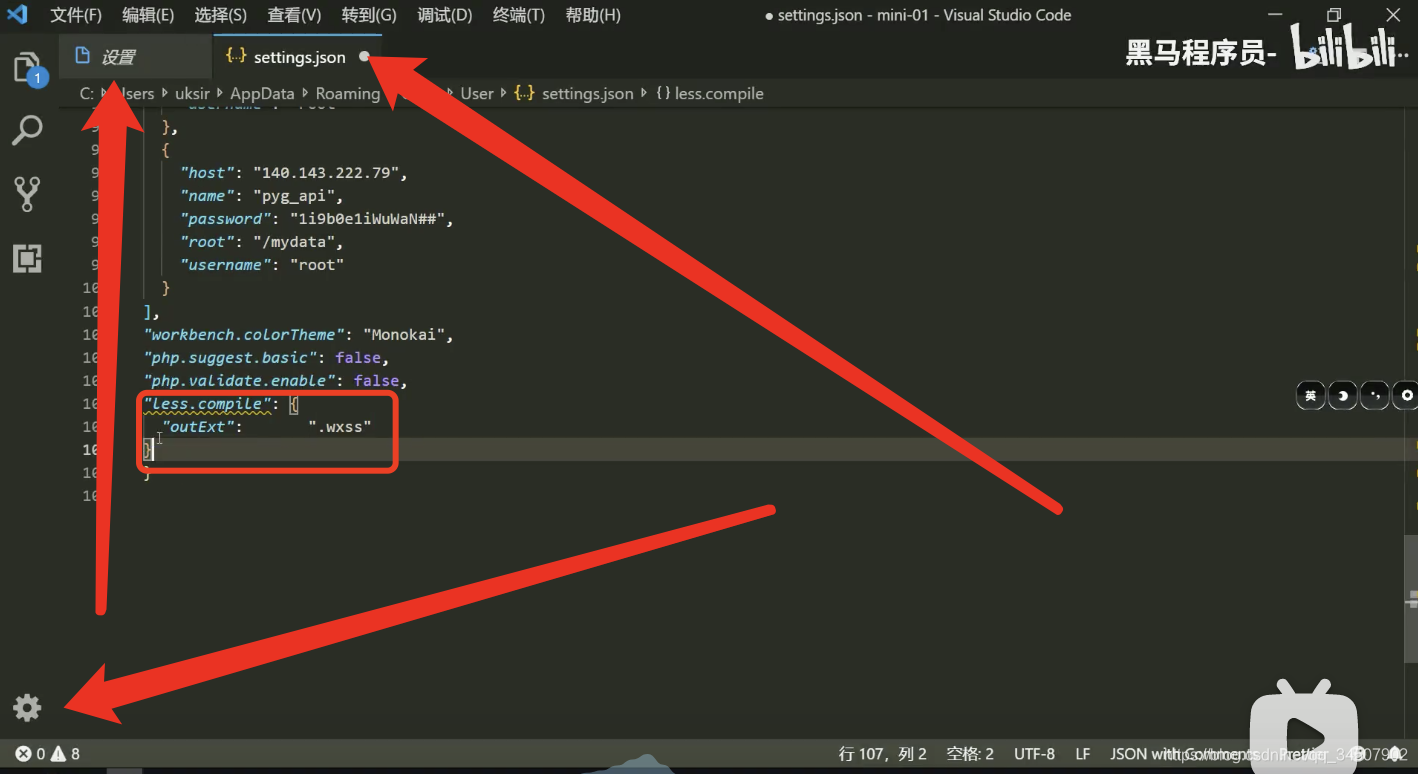
Task: Click the errors and warnings indicator in status bar
Action: click(x=45, y=753)
